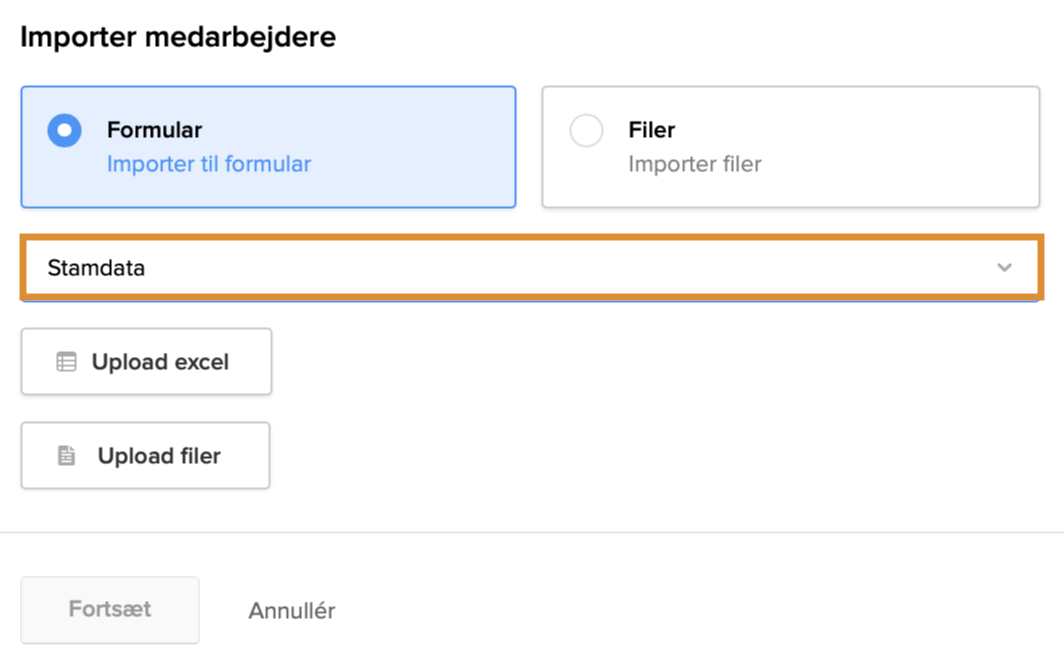This screenshot has width=1064, height=672.
Task: Click the Fortsæt button
Action: tap(110, 609)
